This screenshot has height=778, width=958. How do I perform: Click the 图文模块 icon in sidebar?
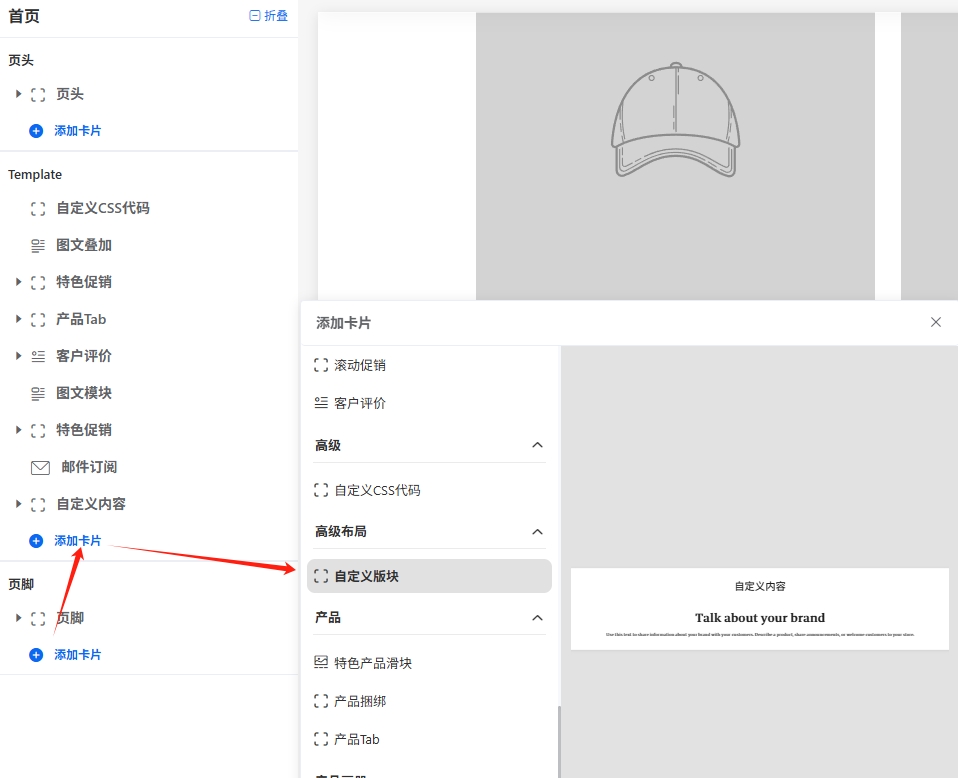(x=38, y=393)
